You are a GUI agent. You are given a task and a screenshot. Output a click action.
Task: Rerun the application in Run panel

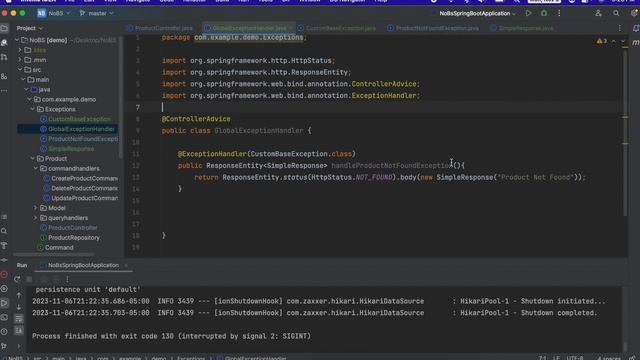coord(17,279)
